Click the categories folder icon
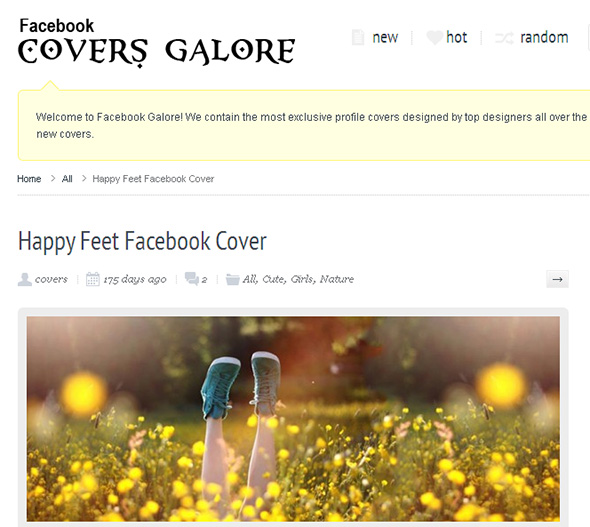 [x=233, y=279]
